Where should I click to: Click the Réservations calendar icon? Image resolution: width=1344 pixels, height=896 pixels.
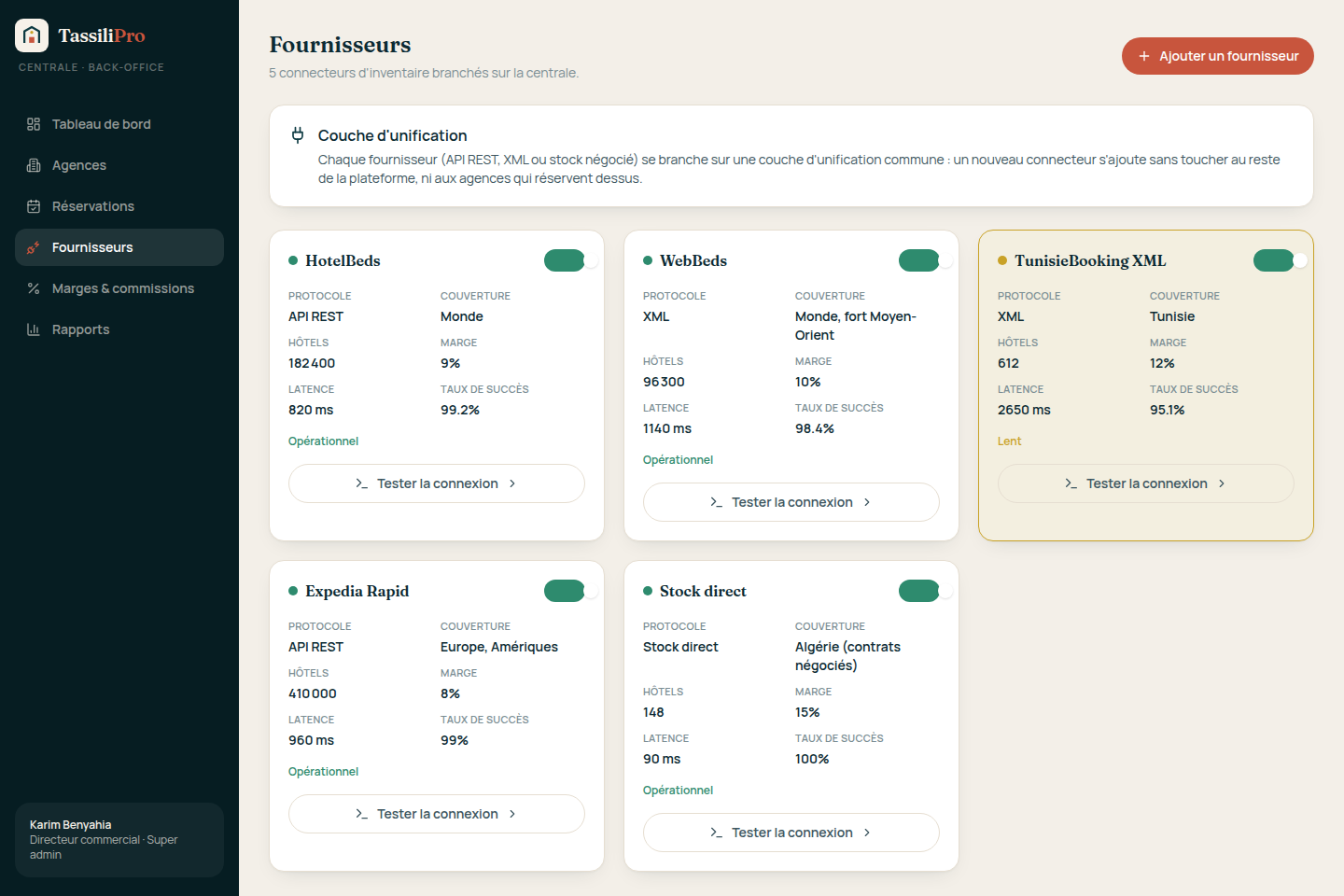coord(34,206)
